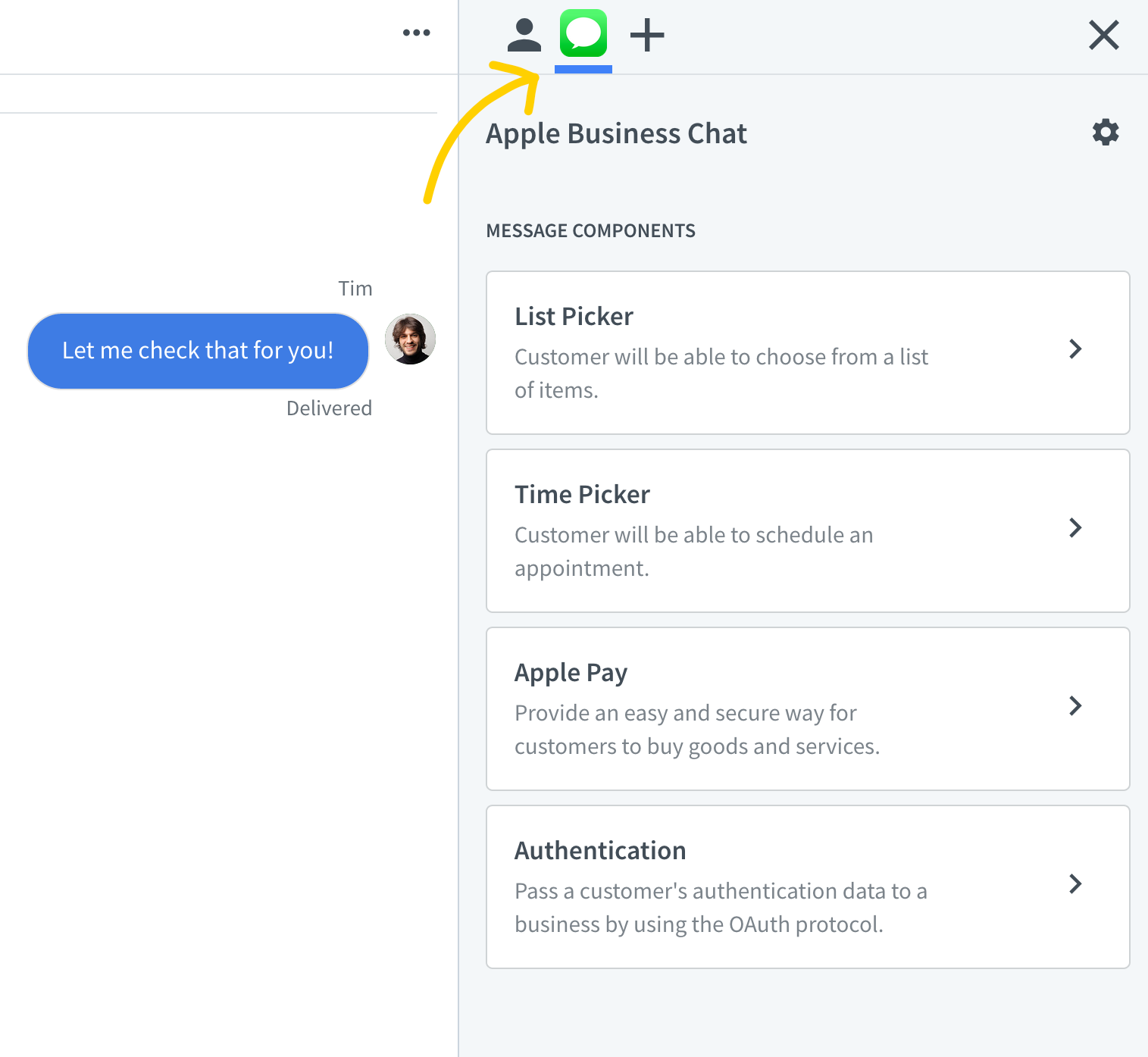Screen dimensions: 1148x1057
Task: Expand Apple Pay chevron arrow
Action: (x=1075, y=705)
